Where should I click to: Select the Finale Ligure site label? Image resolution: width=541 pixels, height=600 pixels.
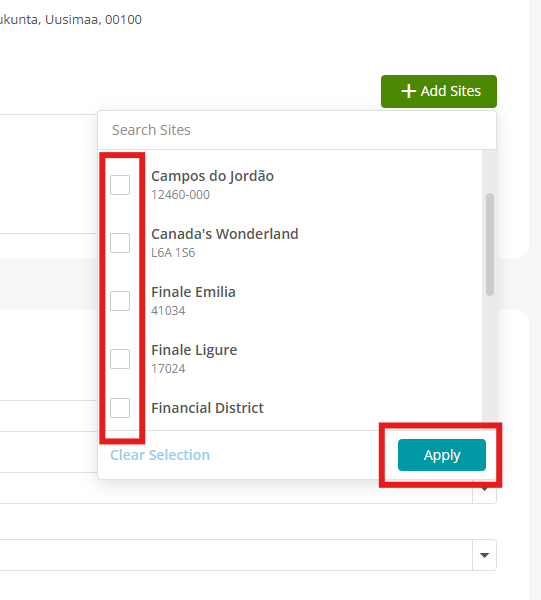(x=194, y=350)
